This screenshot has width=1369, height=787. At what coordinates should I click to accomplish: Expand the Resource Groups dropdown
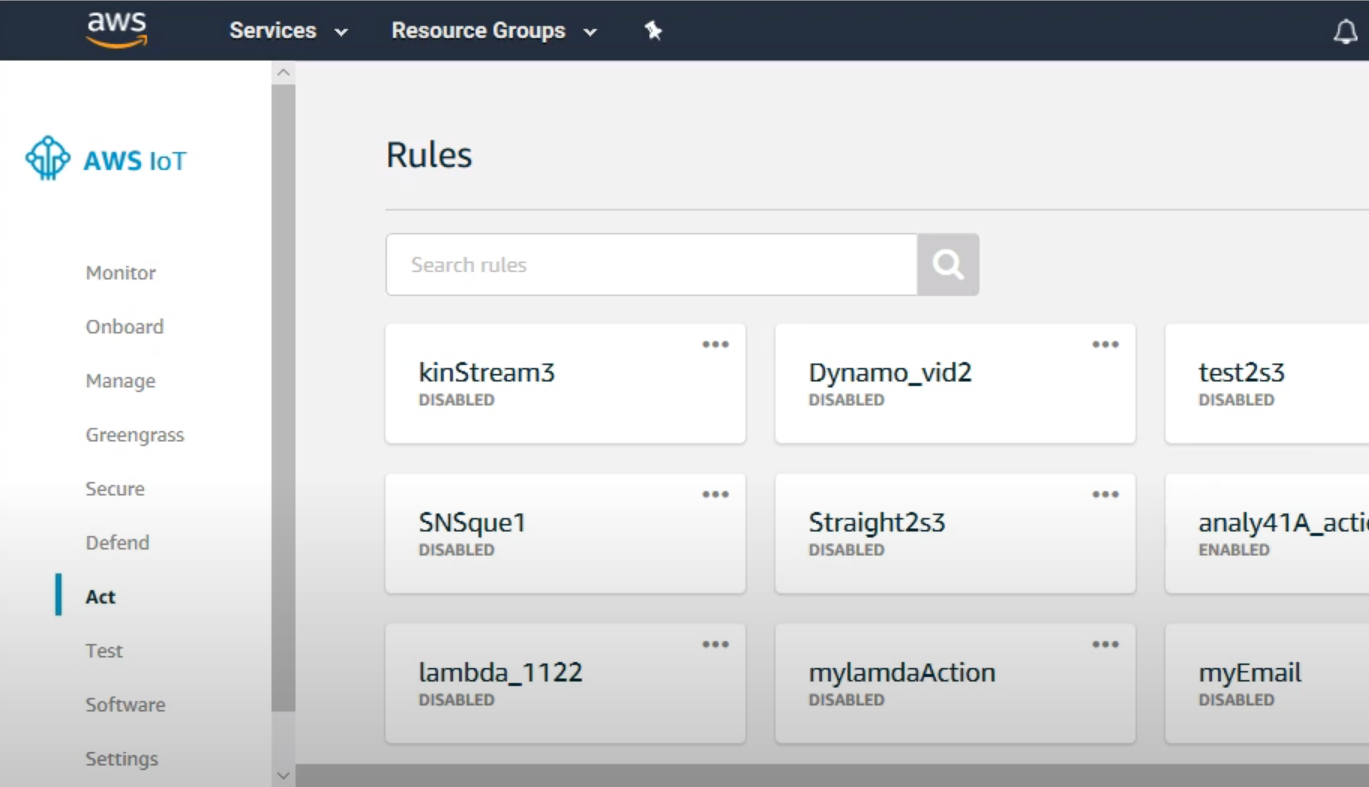494,31
